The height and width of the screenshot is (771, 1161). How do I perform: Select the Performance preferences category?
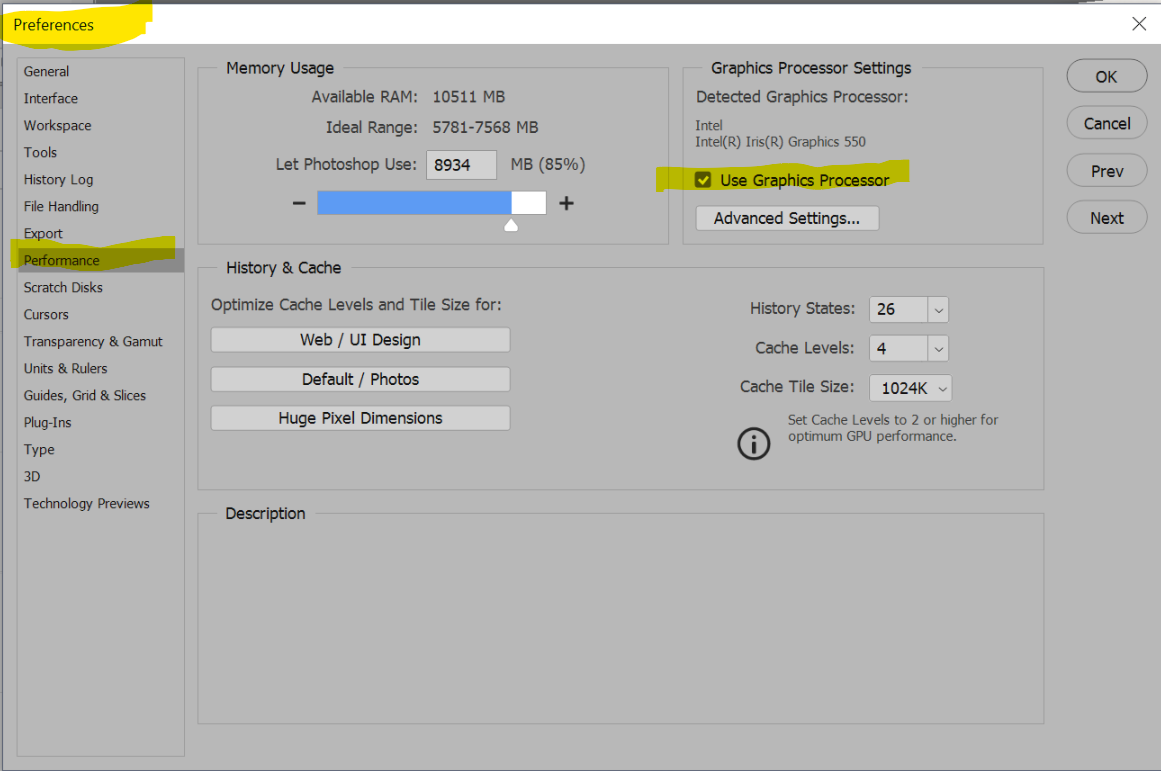click(x=101, y=260)
